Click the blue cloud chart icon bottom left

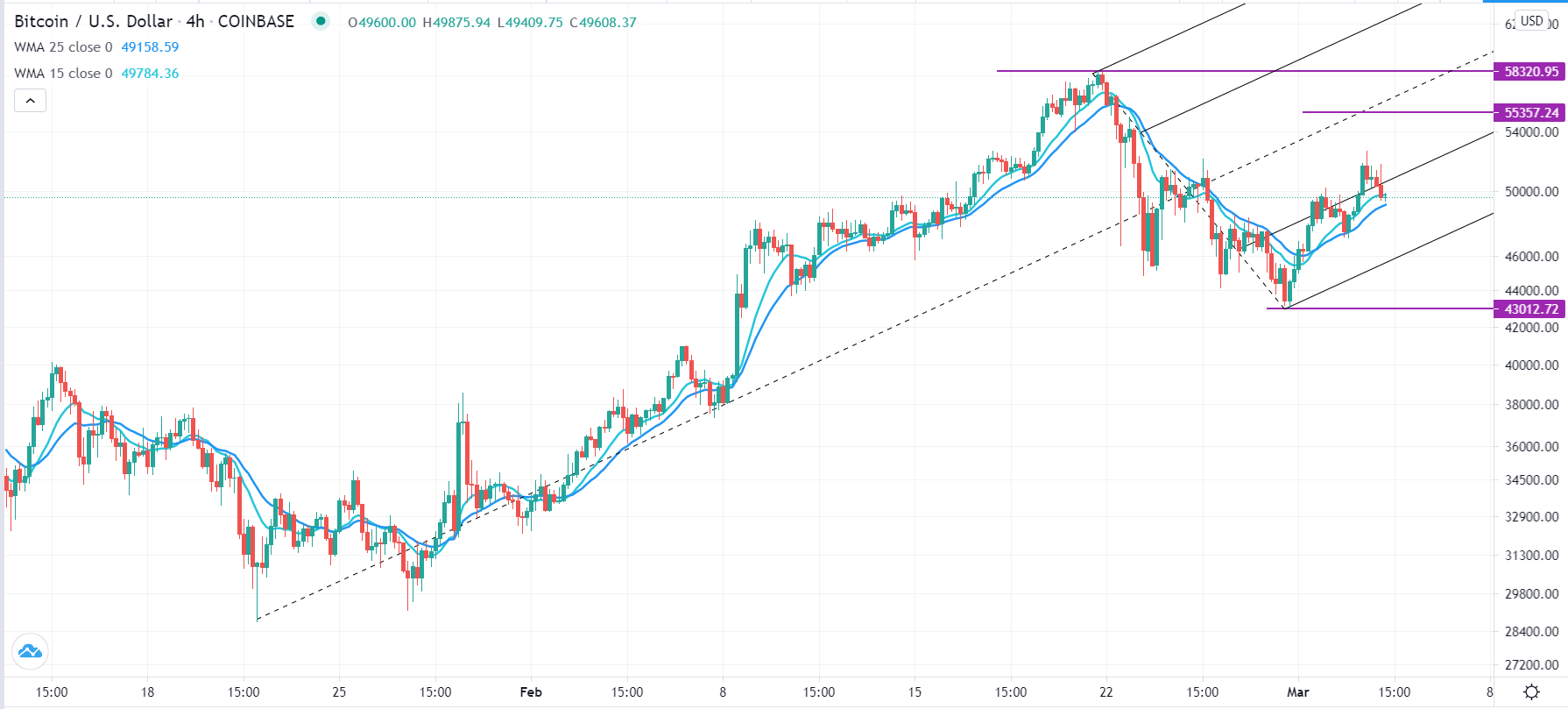29,651
